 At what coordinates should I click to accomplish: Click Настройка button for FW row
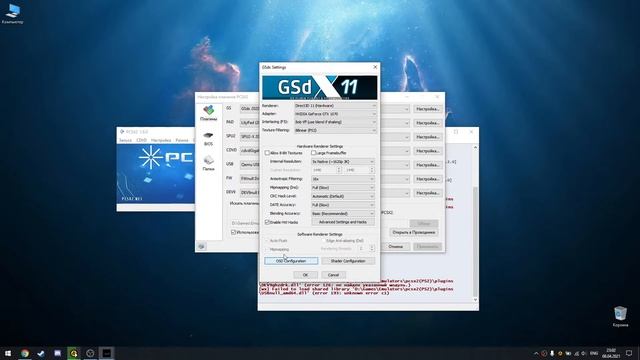pos(427,179)
